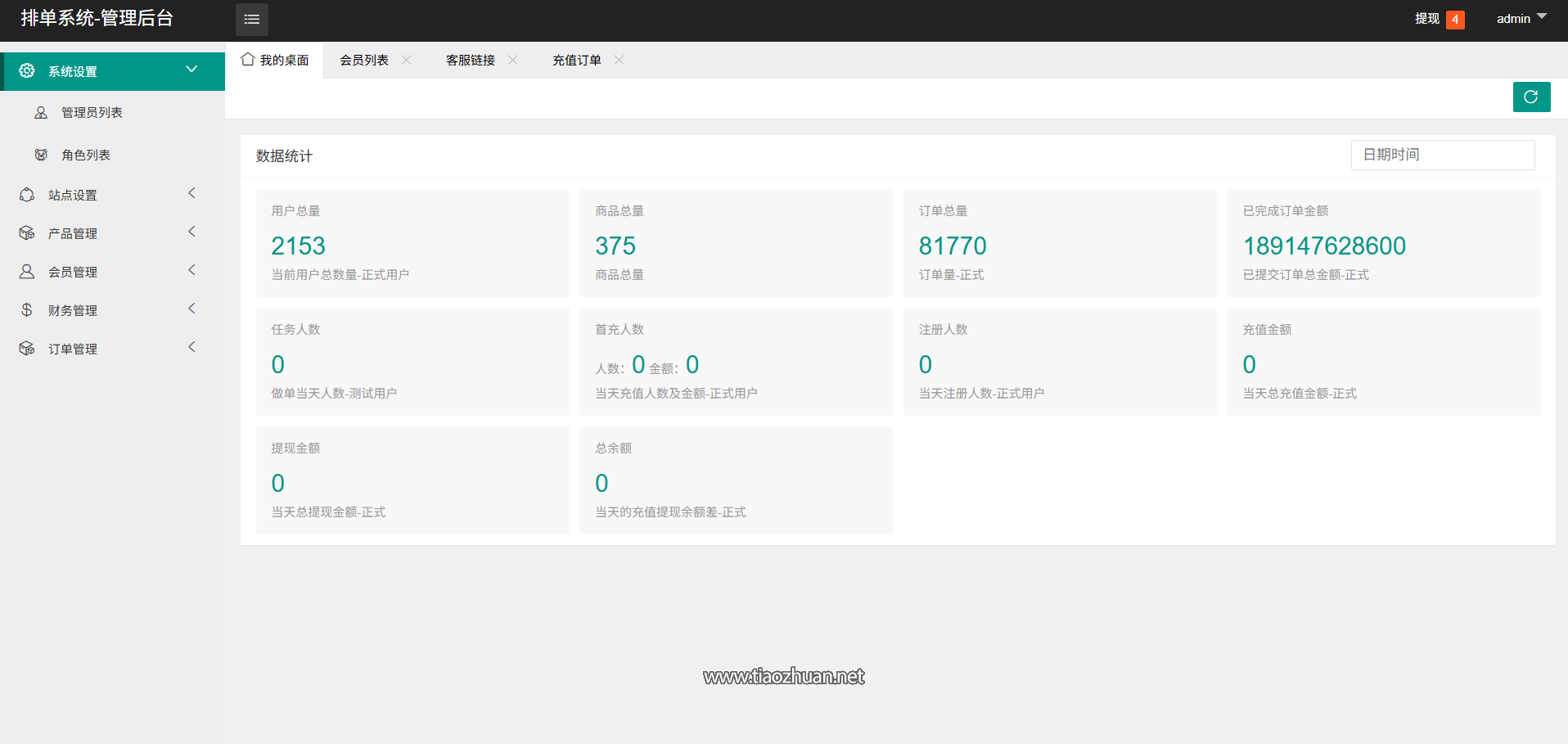Click the 提现 notification with badge 4
1568x744 pixels.
click(1426, 19)
